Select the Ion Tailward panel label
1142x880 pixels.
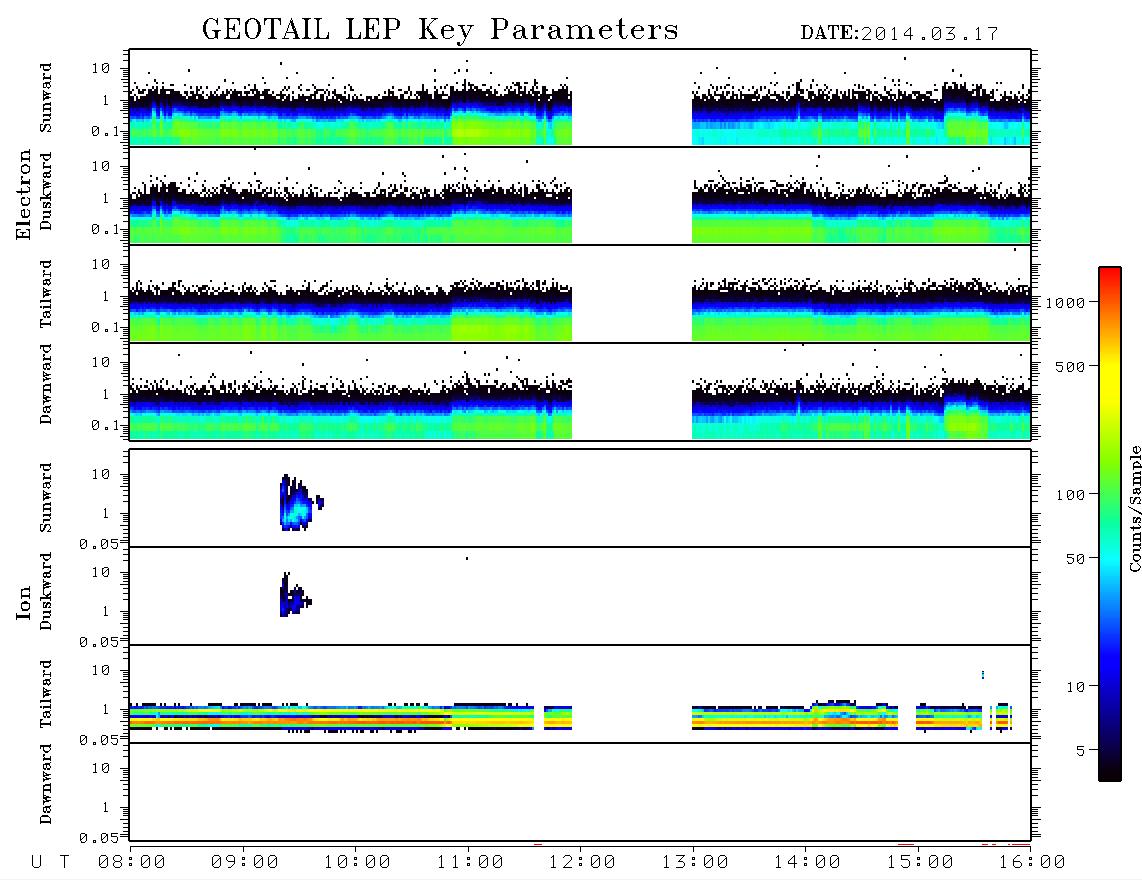point(46,694)
